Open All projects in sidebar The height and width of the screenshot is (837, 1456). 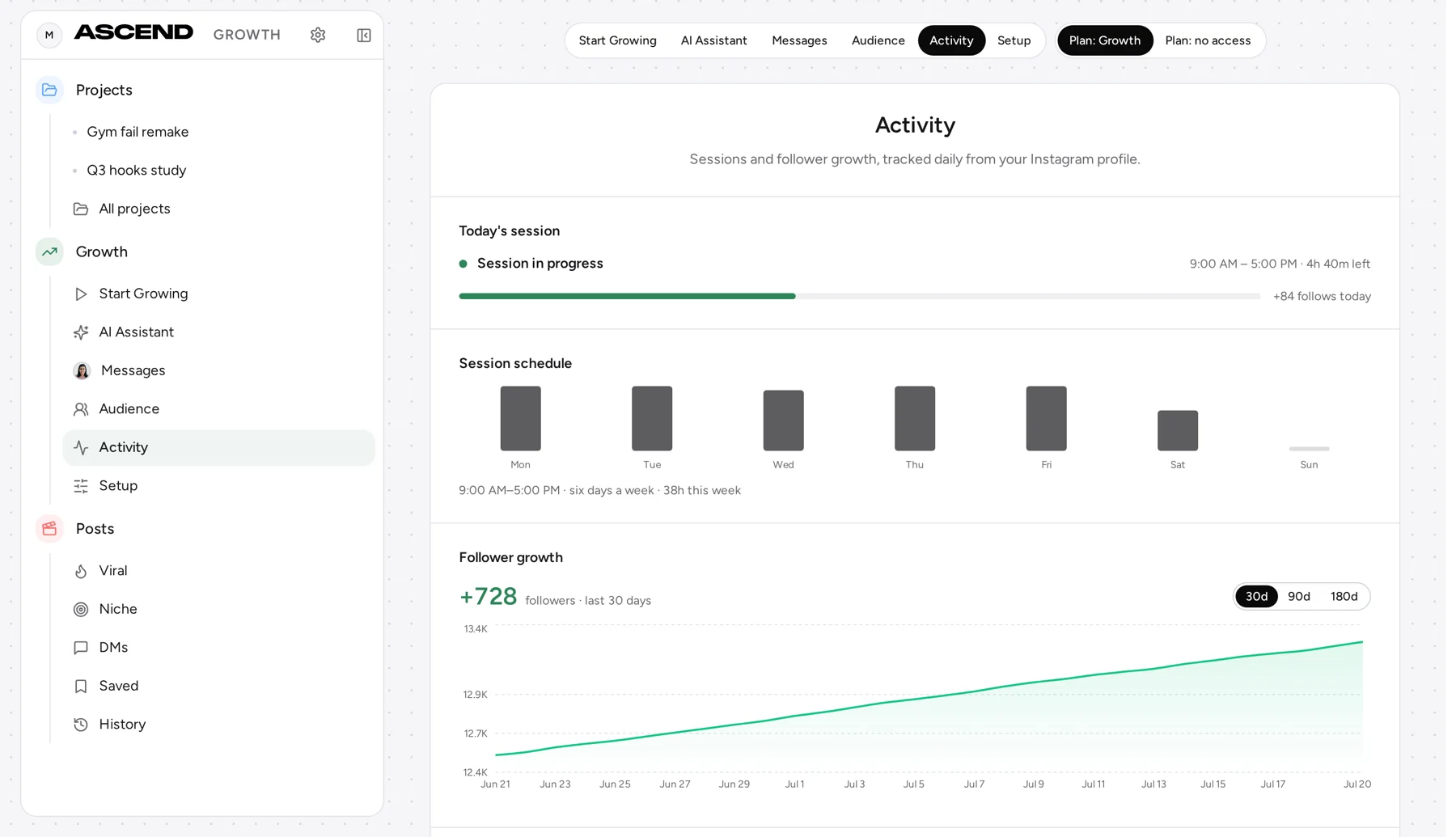click(x=219, y=209)
